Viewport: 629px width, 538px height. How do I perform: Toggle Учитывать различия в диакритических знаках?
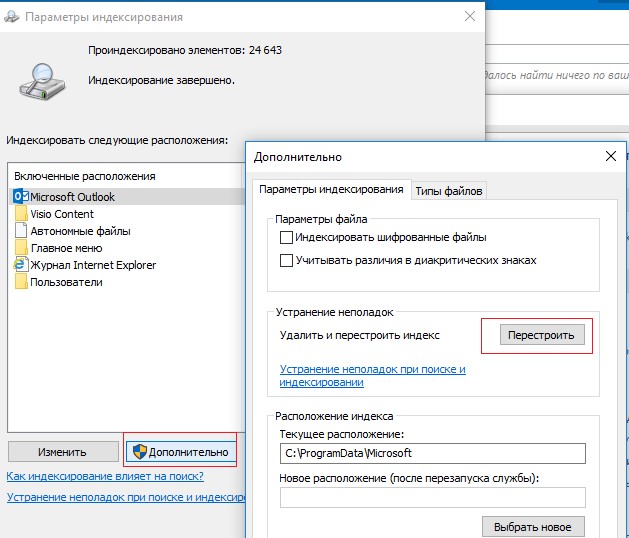tap(286, 260)
